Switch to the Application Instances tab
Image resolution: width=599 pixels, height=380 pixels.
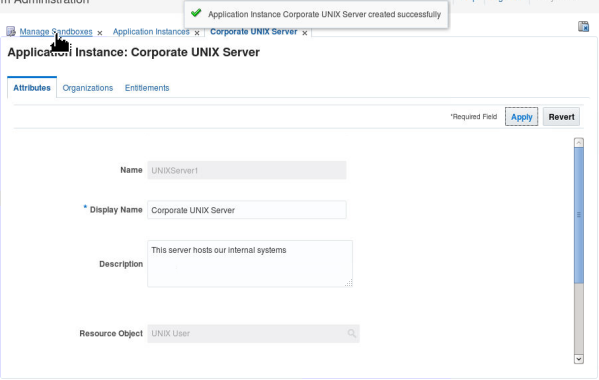pyautogui.click(x=151, y=32)
